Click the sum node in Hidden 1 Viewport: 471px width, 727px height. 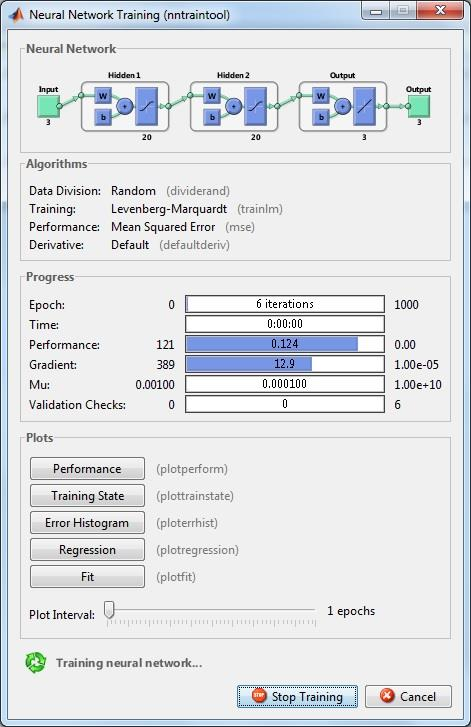pyautogui.click(x=124, y=107)
